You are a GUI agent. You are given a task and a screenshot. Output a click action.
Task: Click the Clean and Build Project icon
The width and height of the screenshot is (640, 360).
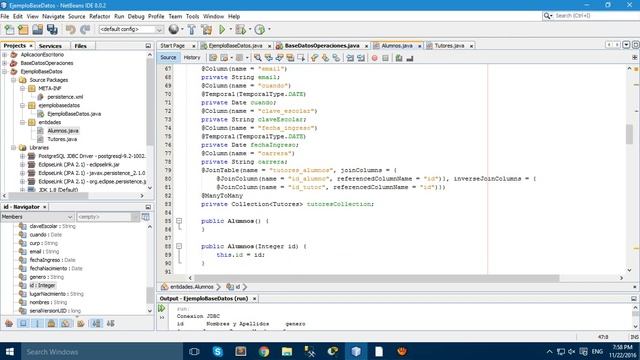[207, 29]
